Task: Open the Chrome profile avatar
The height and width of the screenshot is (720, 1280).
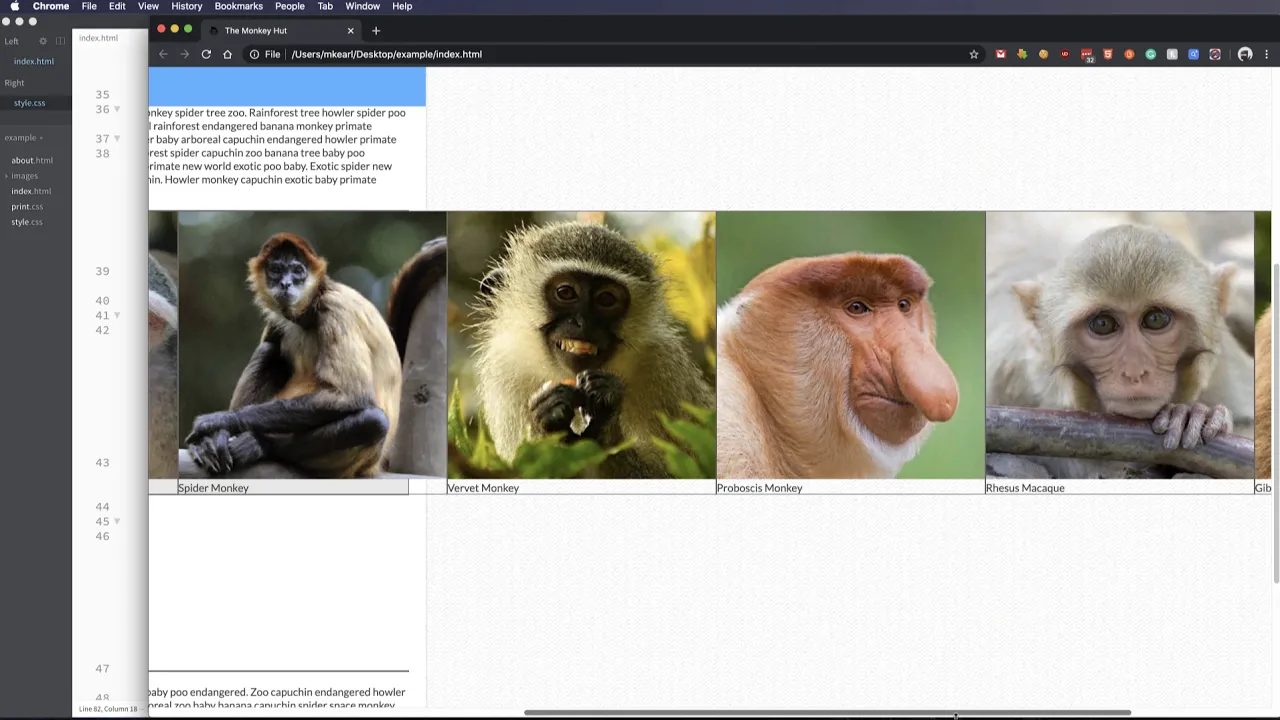Action: pos(1245,54)
